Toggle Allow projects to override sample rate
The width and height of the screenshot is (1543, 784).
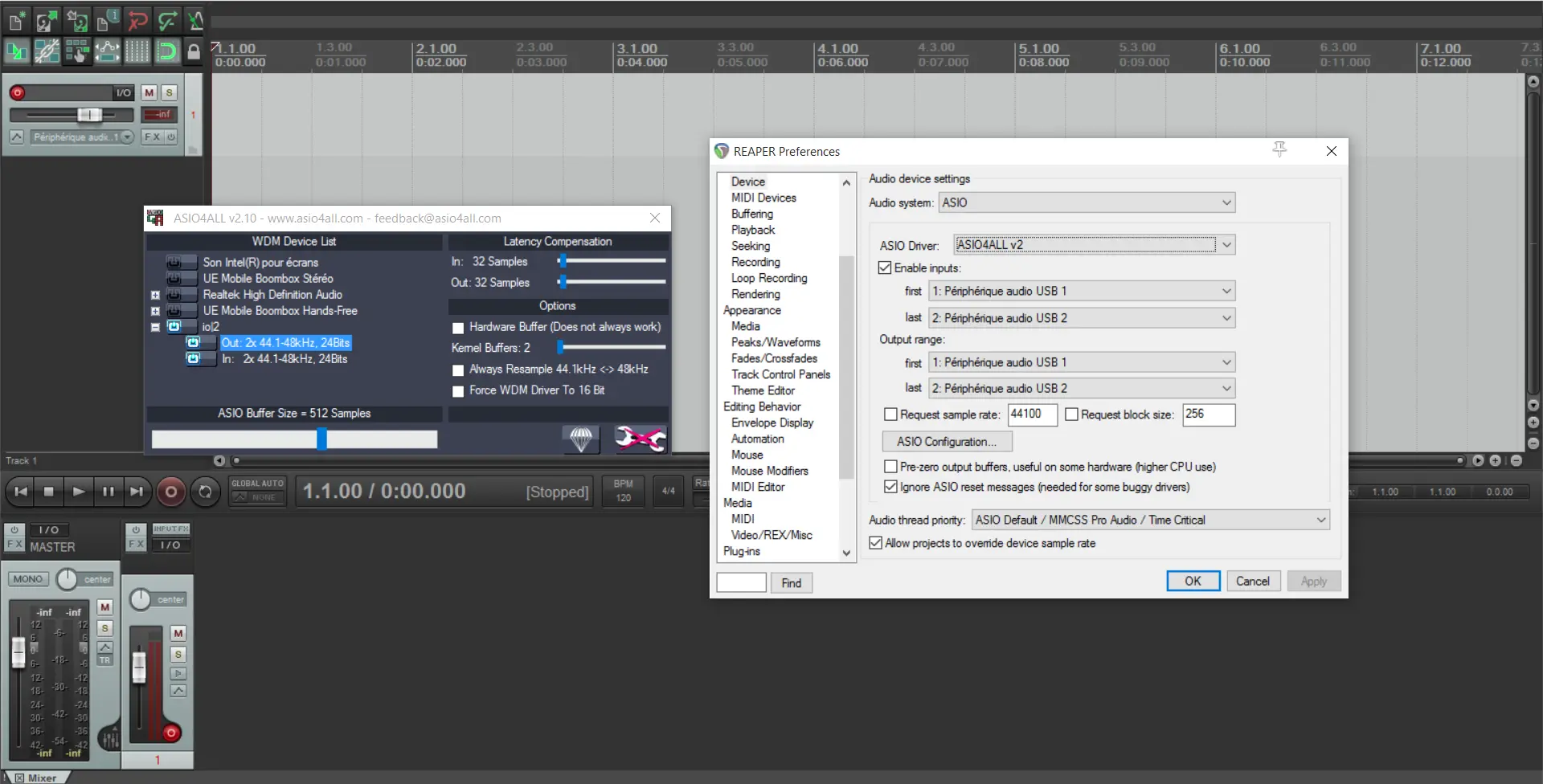click(x=876, y=543)
